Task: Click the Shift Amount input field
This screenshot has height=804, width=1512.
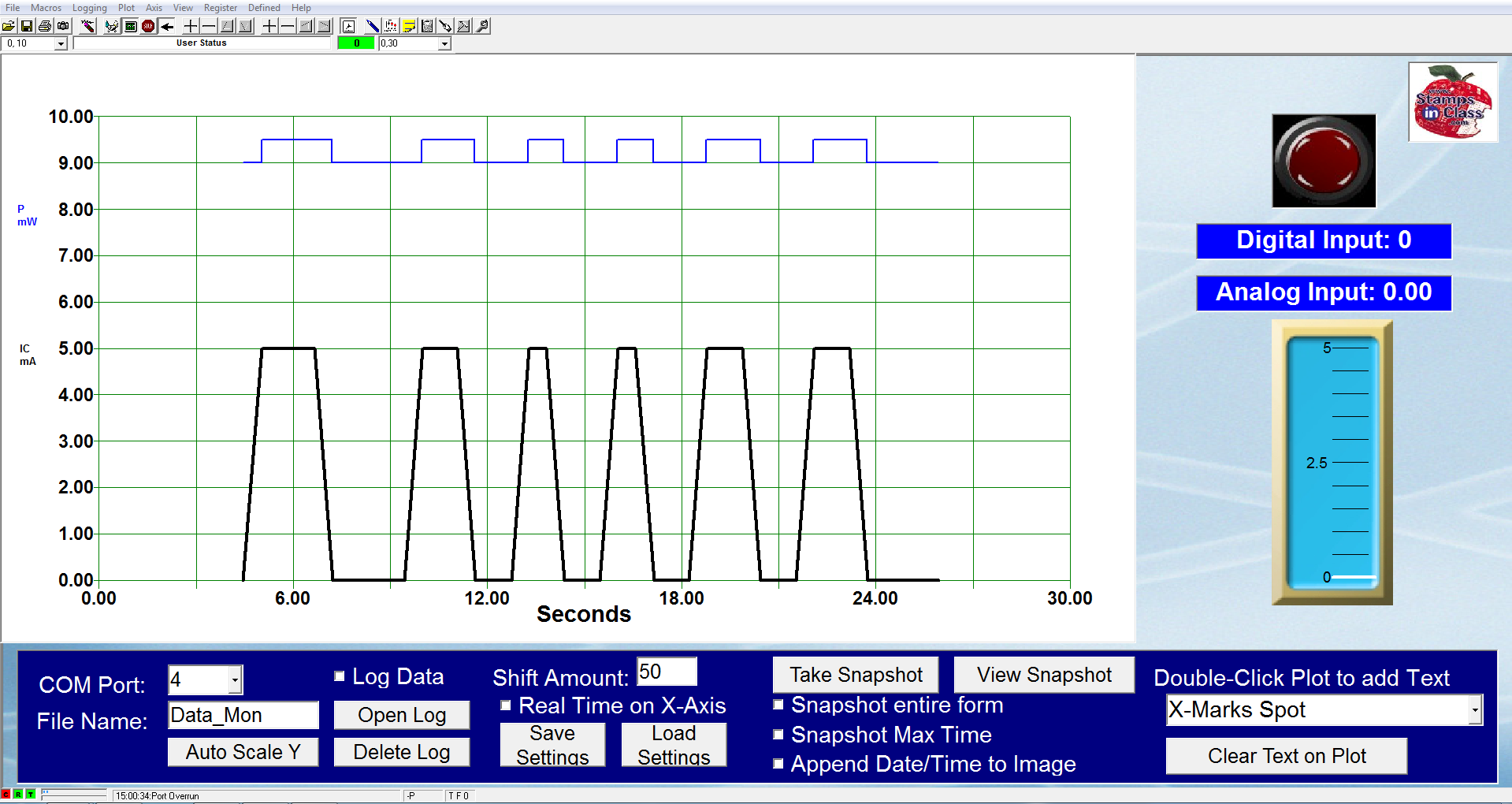Action: pyautogui.click(x=667, y=672)
